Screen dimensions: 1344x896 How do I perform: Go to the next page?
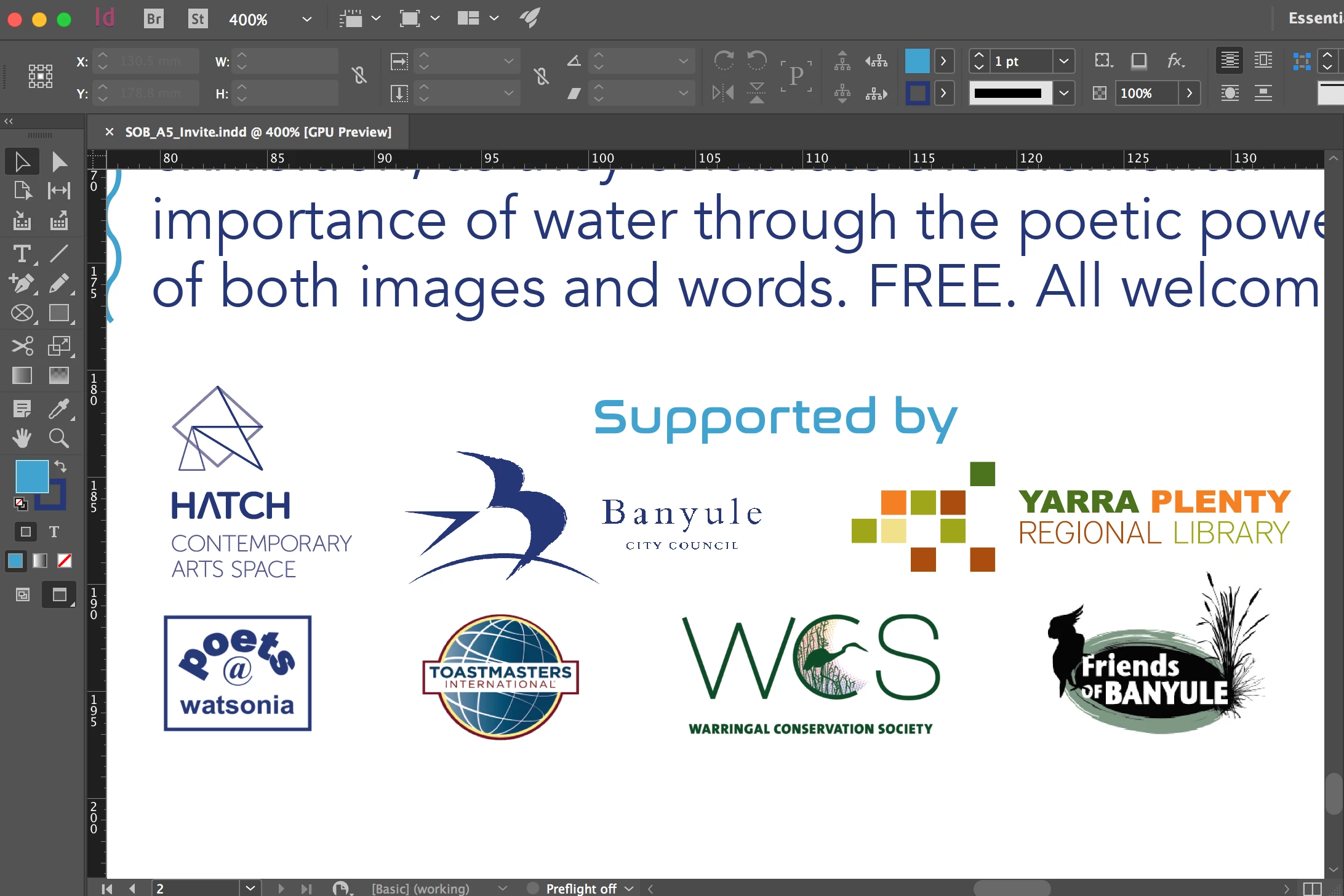[281, 888]
